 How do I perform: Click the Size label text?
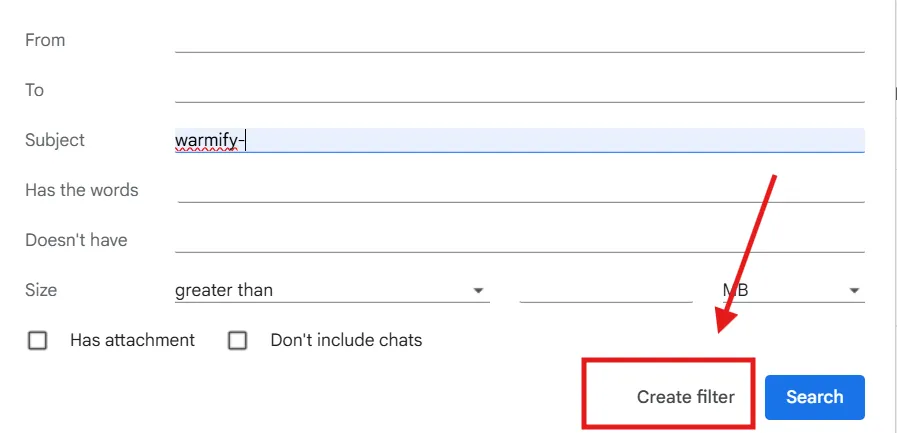click(x=41, y=290)
